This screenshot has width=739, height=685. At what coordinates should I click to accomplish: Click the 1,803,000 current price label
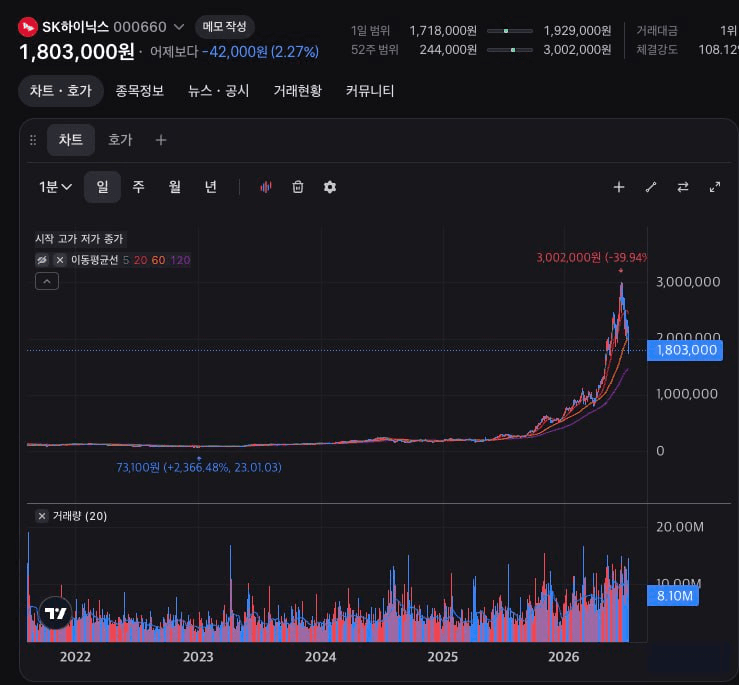tap(685, 350)
